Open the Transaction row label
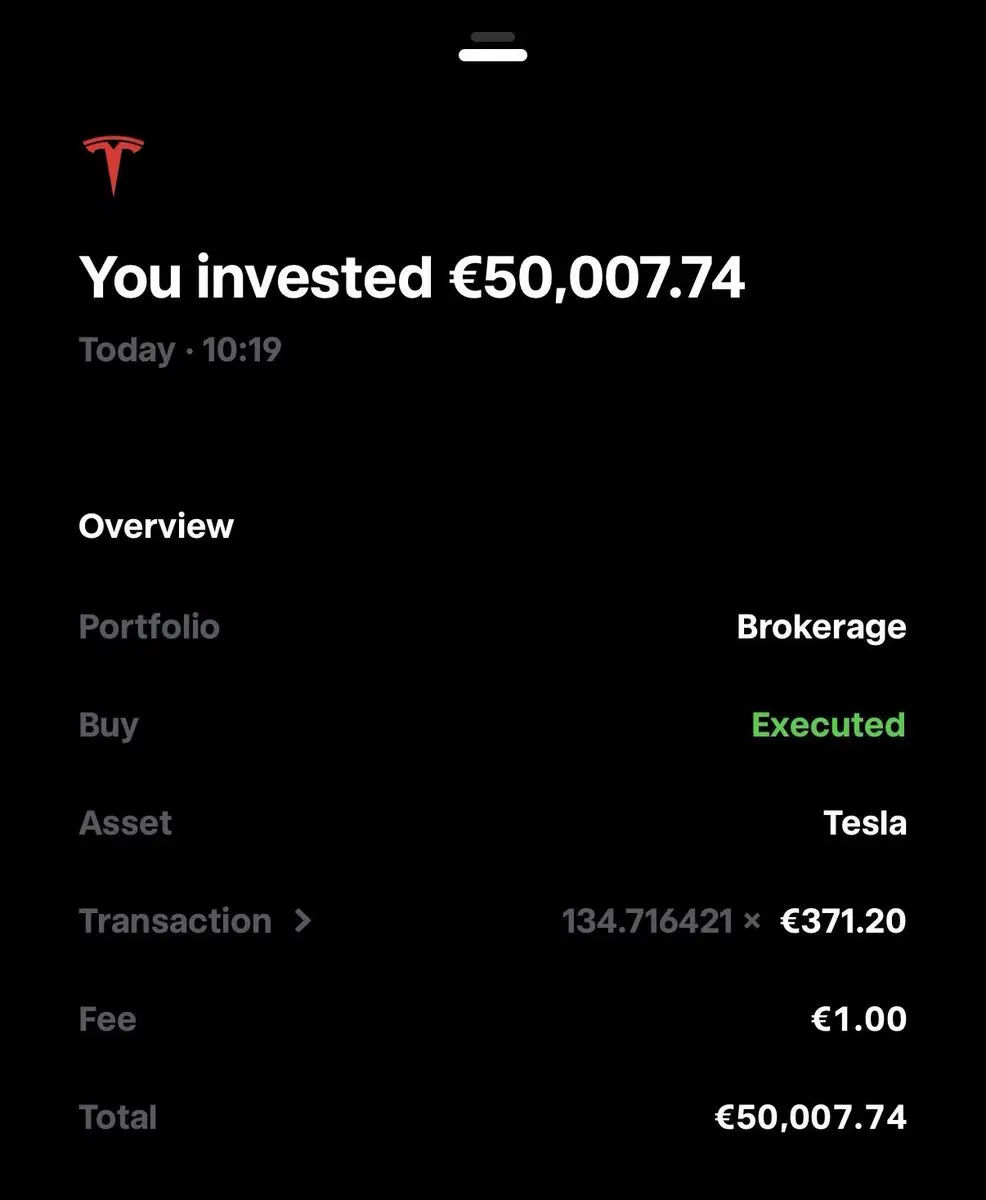Screen dimensions: 986x1200 click(x=175, y=921)
